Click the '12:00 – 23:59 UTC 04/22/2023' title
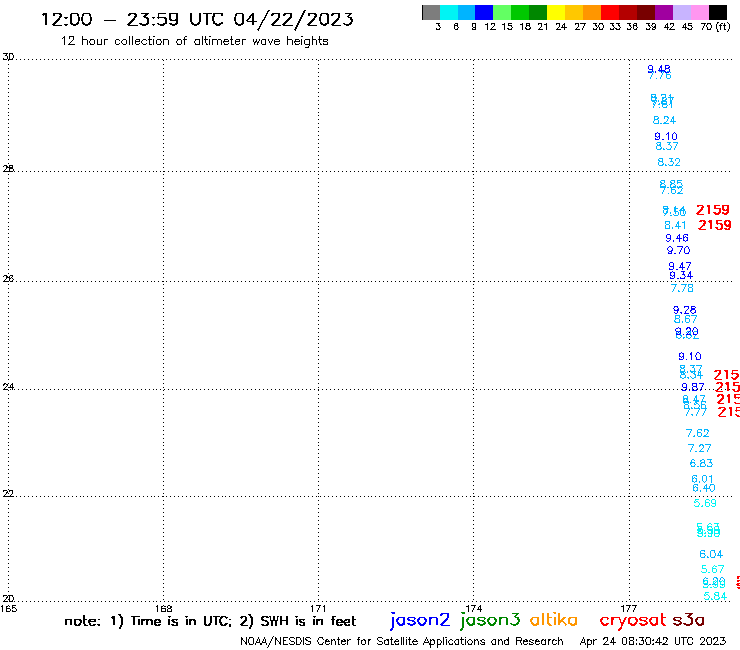The width and height of the screenshot is (740, 650). (x=197, y=20)
